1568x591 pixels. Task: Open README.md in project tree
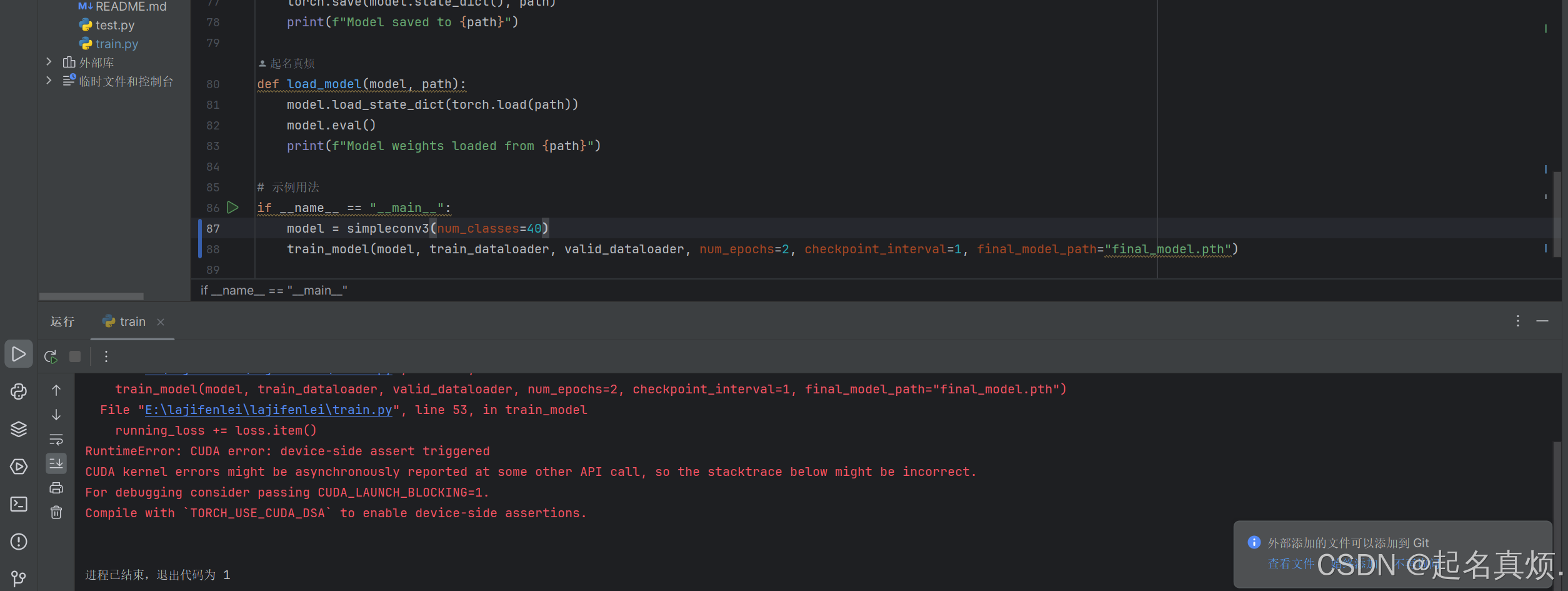point(122,6)
